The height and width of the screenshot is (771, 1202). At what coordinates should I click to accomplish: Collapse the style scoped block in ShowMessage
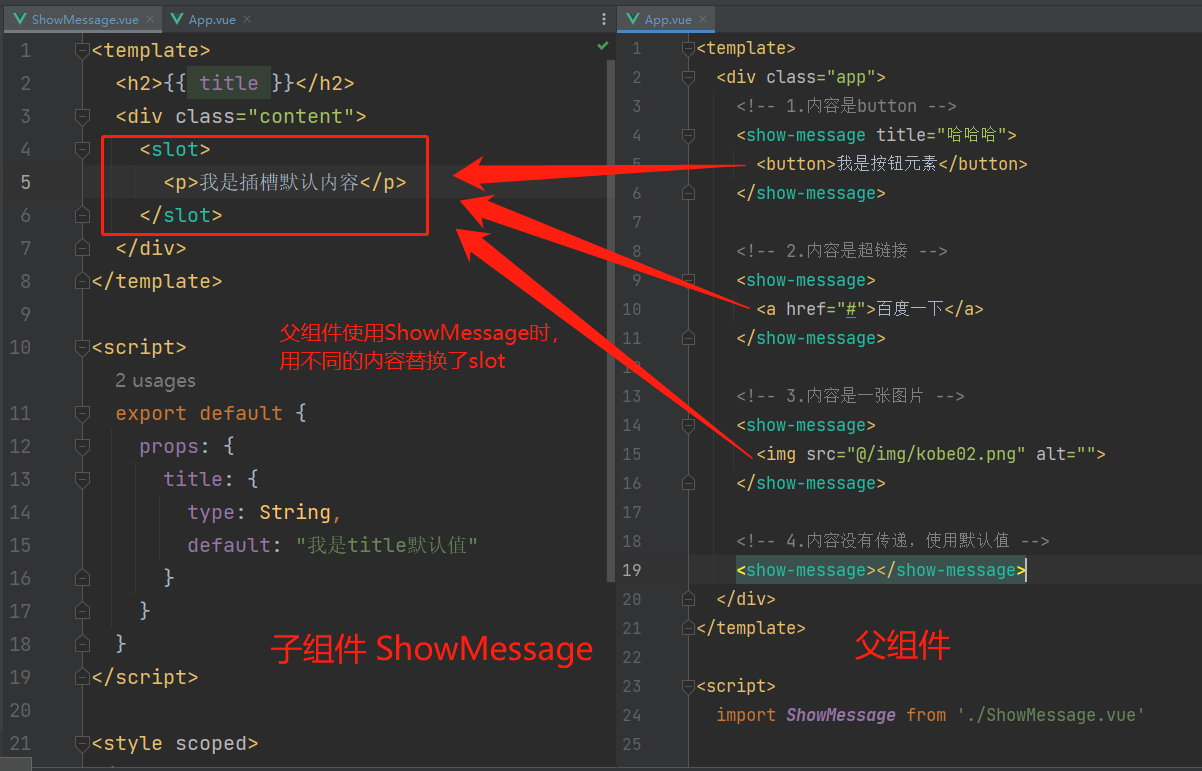click(x=83, y=744)
